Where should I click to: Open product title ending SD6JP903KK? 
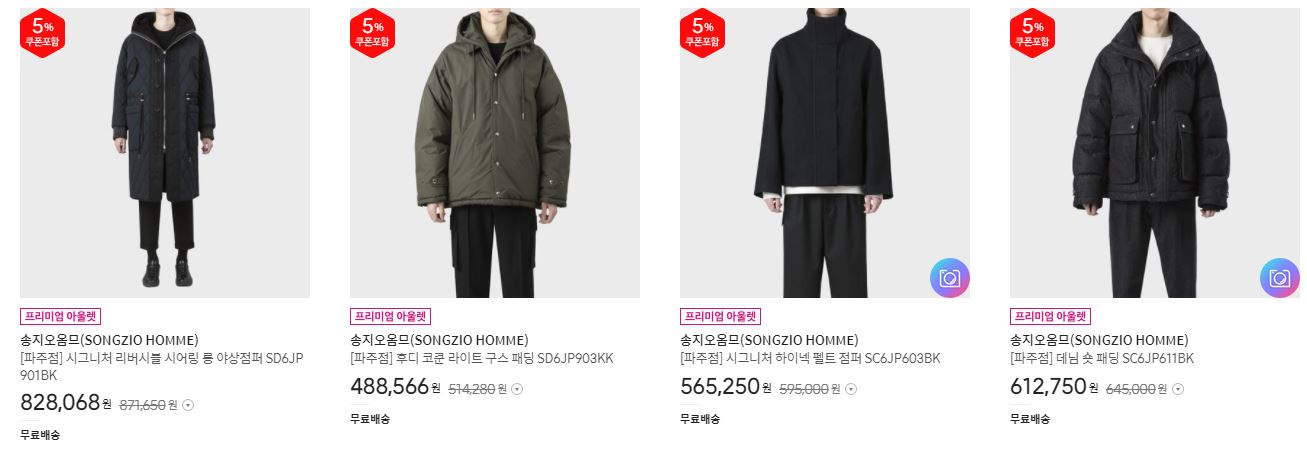click(x=482, y=359)
